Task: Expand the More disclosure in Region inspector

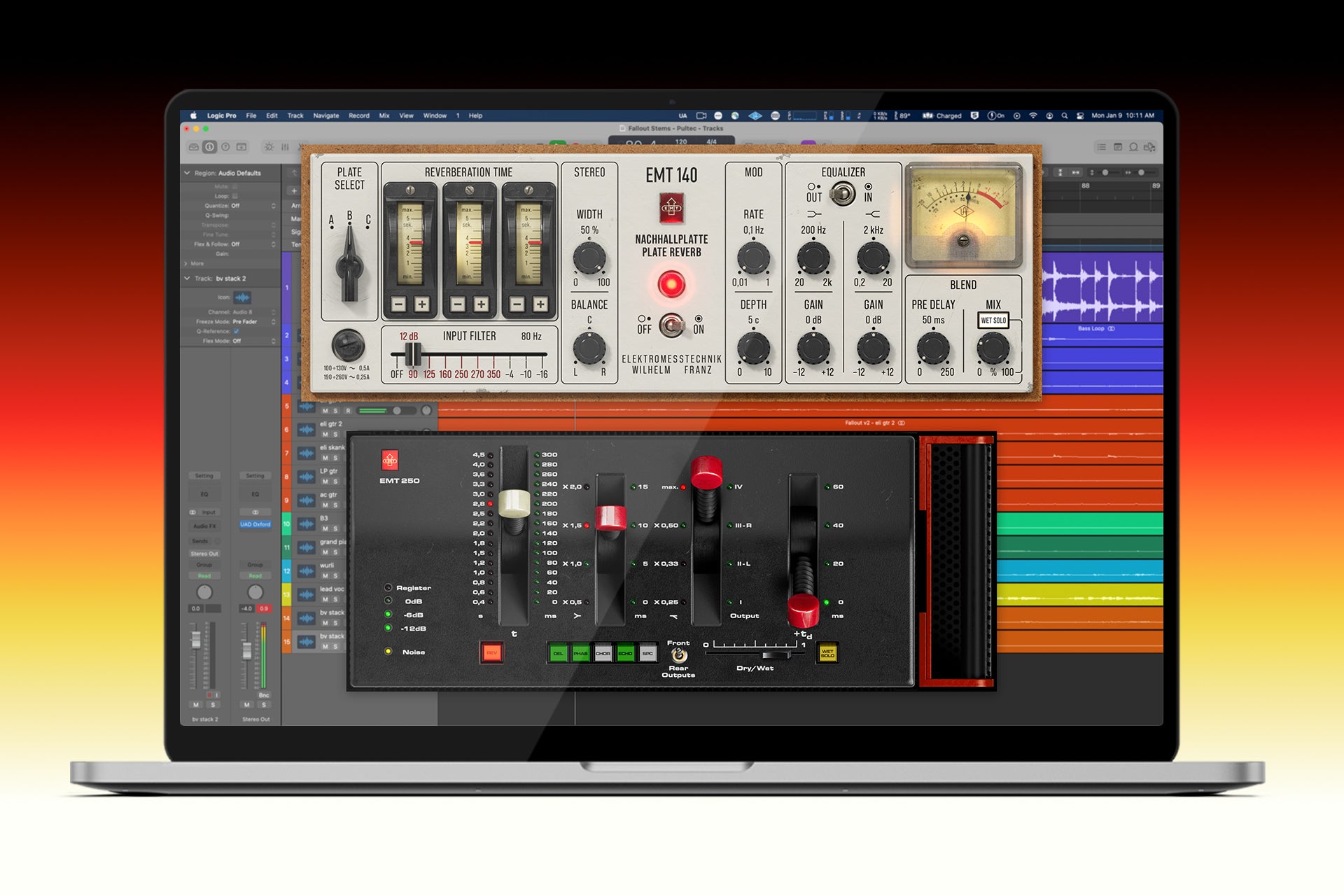Action: (x=185, y=264)
